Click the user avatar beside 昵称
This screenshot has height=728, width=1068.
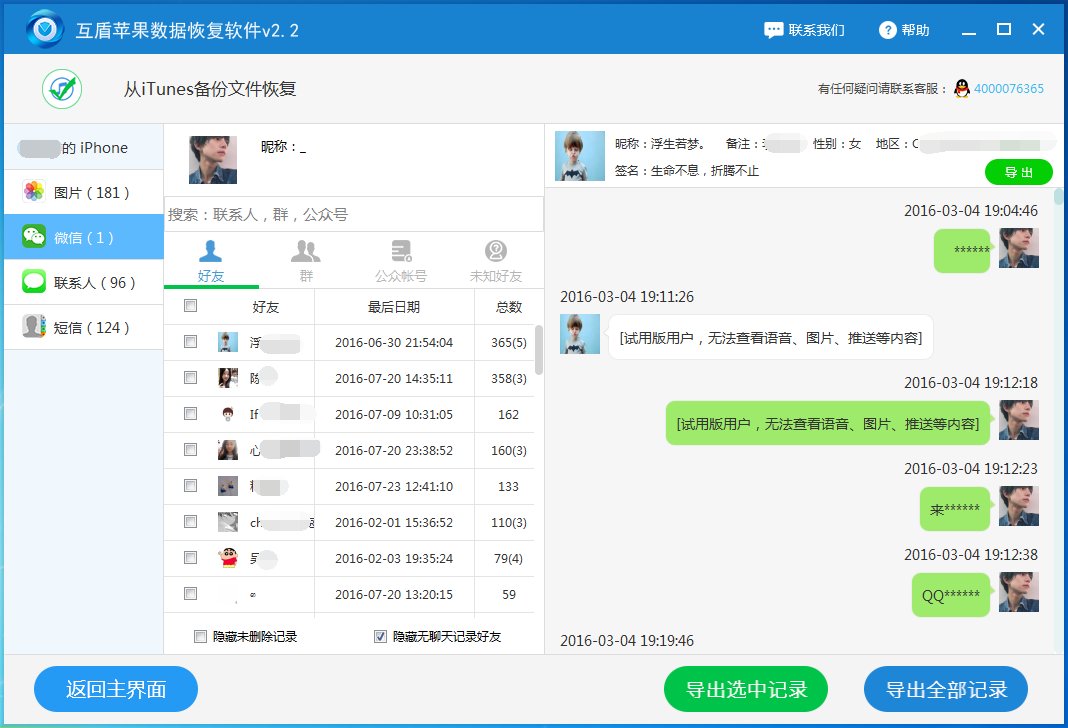click(213, 160)
